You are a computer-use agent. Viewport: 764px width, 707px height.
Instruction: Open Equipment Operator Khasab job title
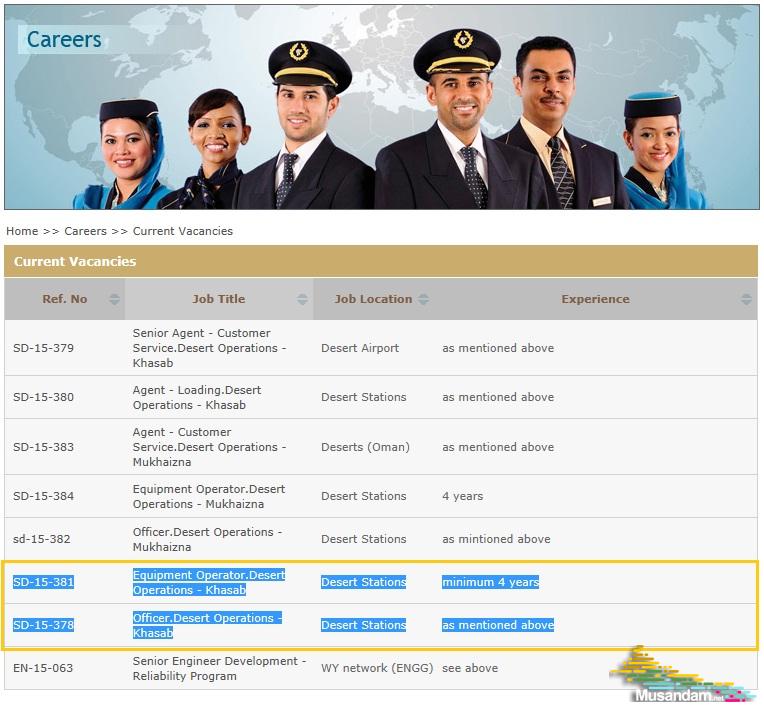pos(209,582)
